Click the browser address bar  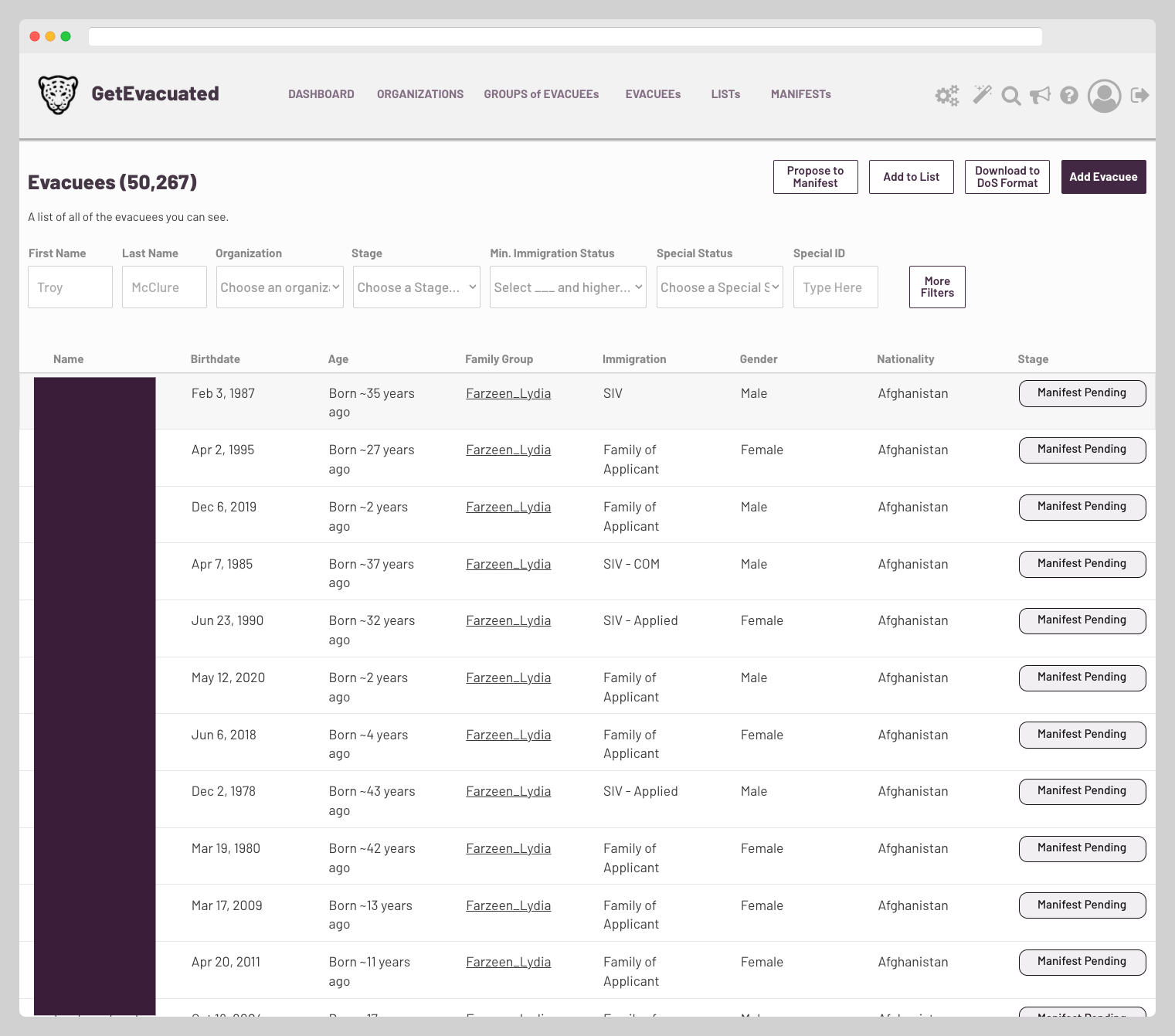coord(565,36)
